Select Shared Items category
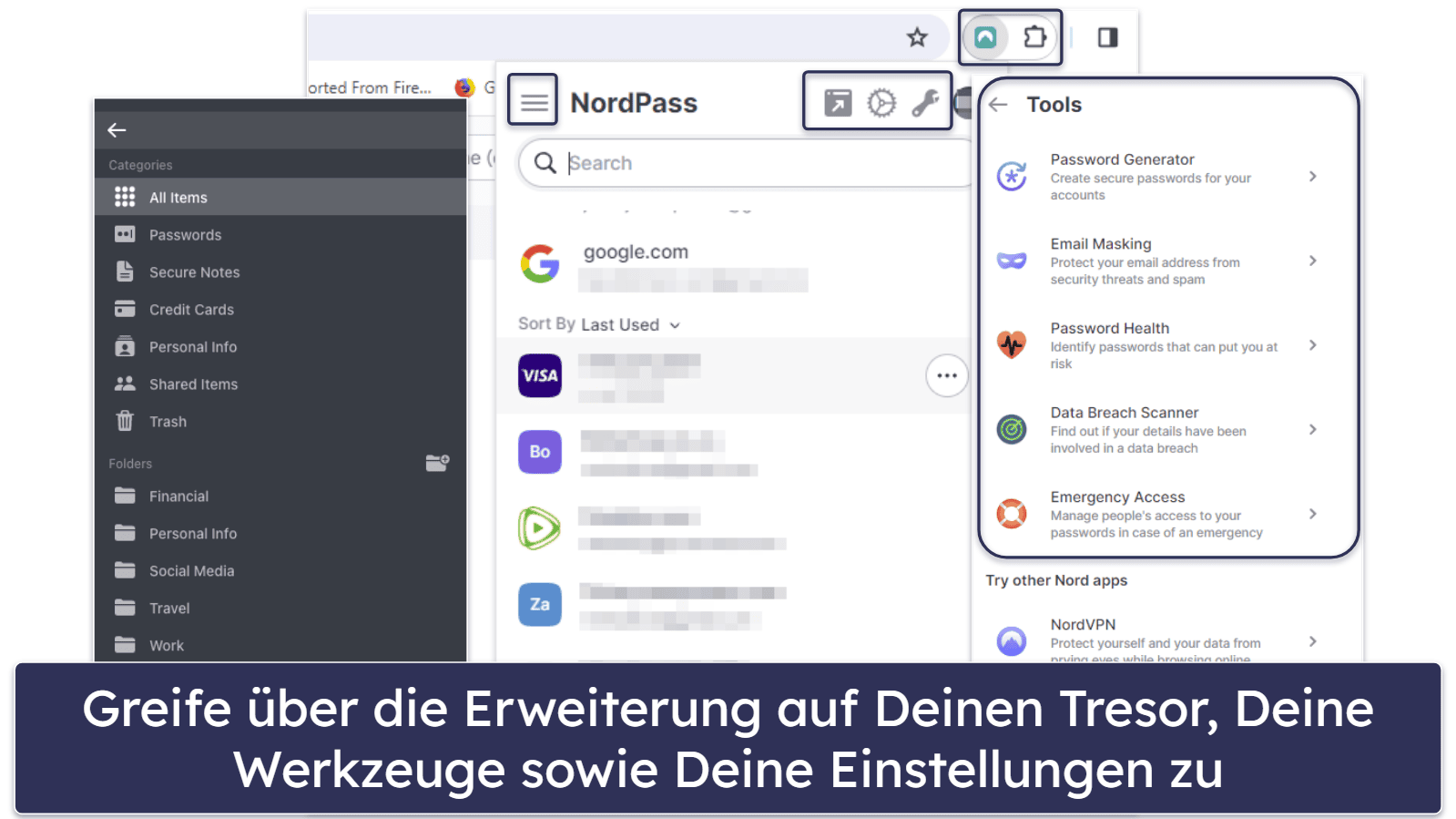Viewport: 1456px width, 819px height. pos(280,384)
